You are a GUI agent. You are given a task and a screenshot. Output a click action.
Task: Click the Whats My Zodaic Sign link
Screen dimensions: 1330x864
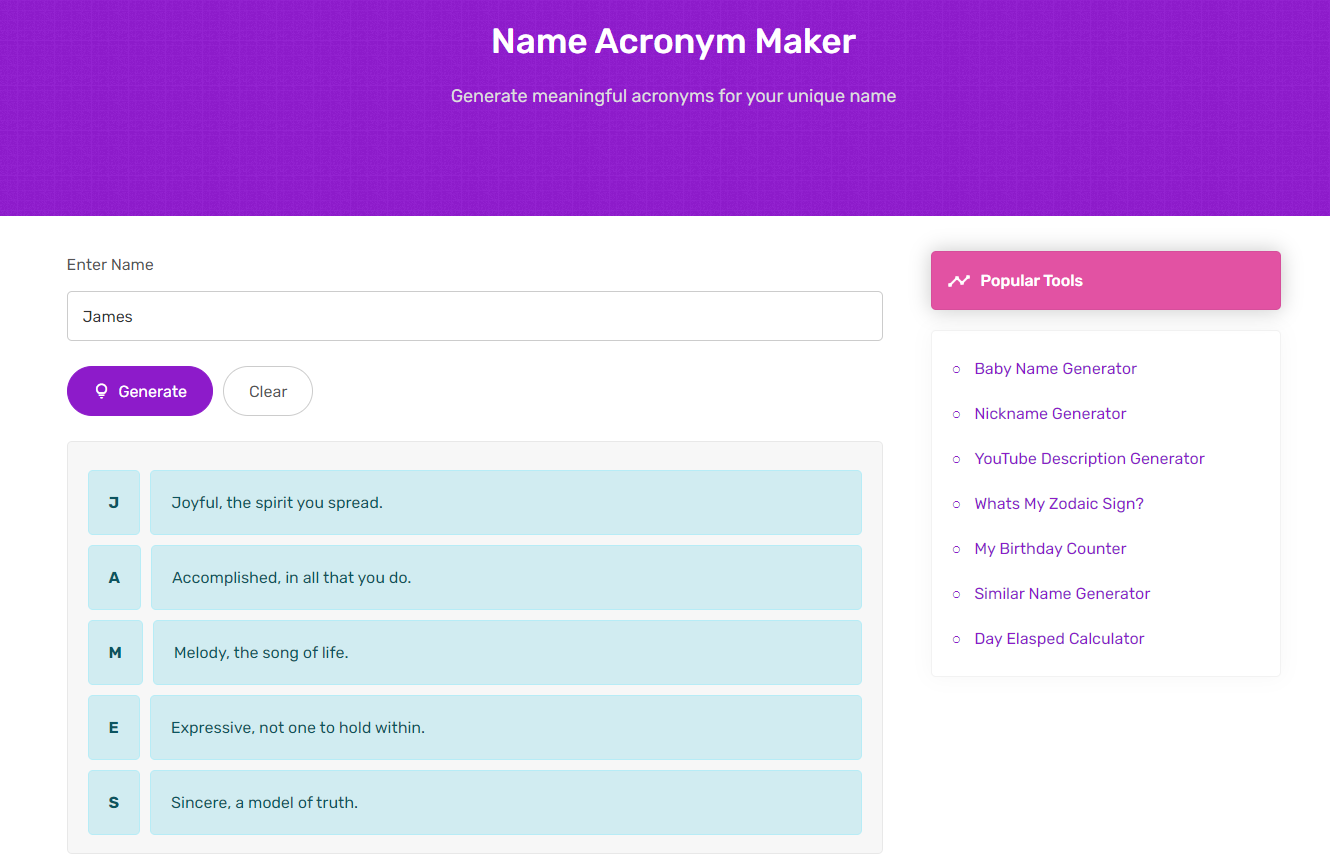pos(1058,503)
